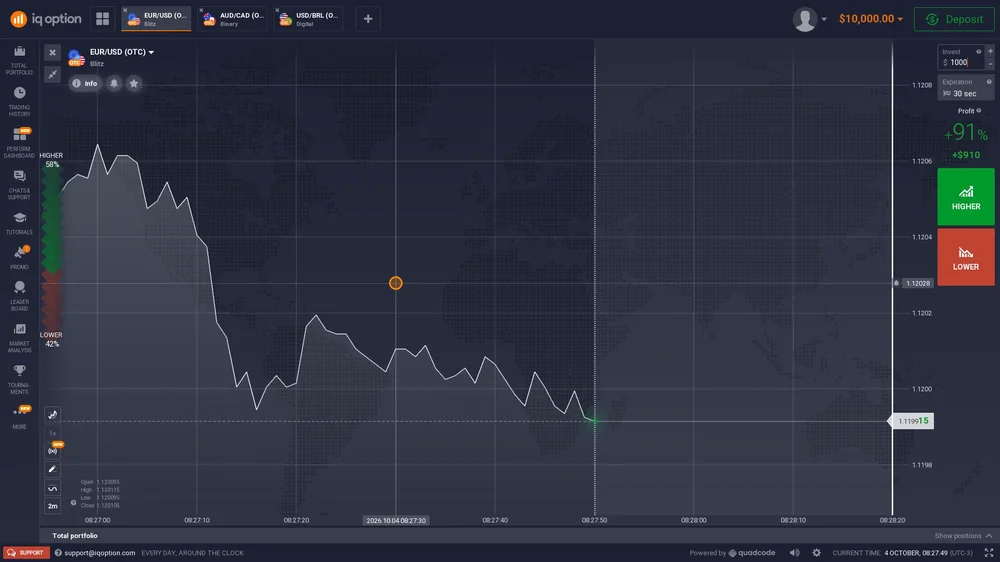
Task: Place a LOWER trade
Action: [966, 257]
